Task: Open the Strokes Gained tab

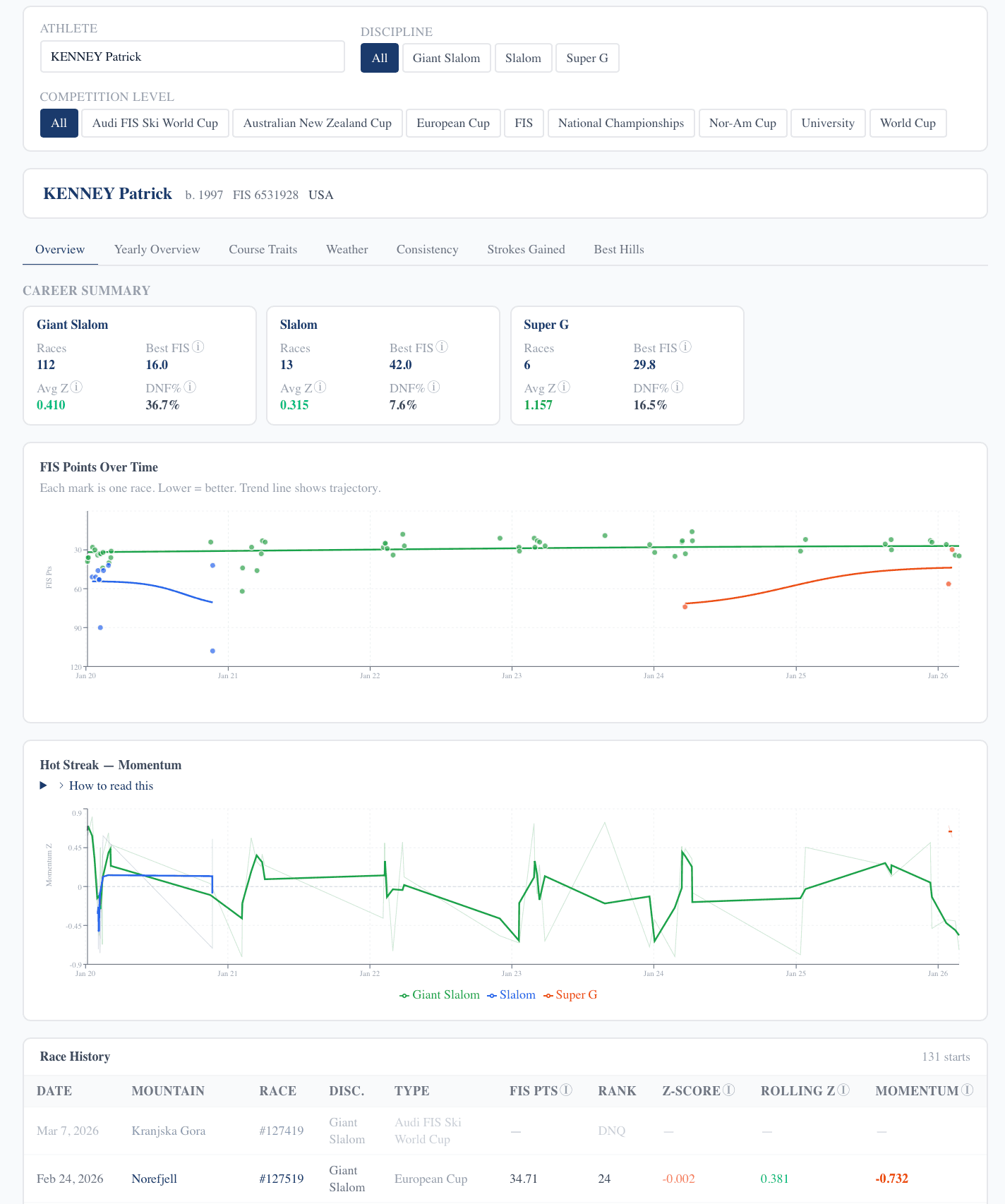Action: click(526, 249)
